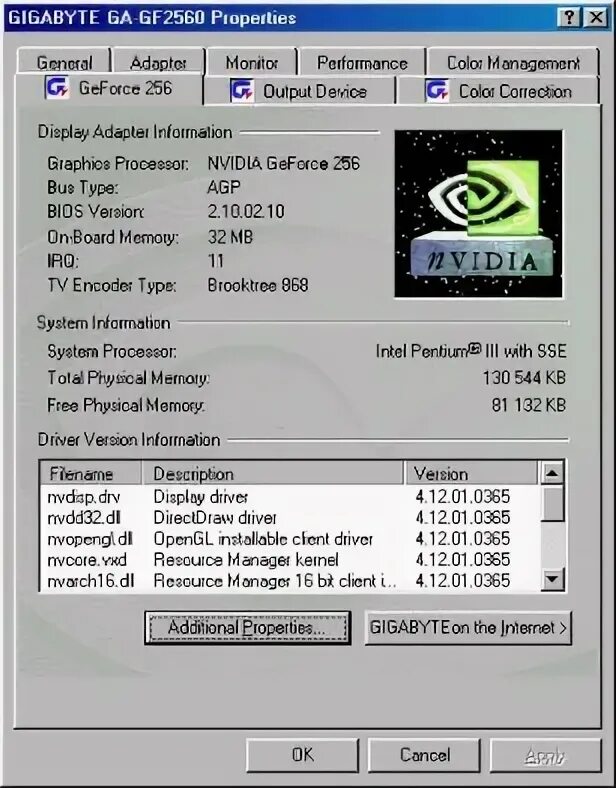Click the '130 544 KB' total memory value
The image size is (616, 788).
pos(524,377)
